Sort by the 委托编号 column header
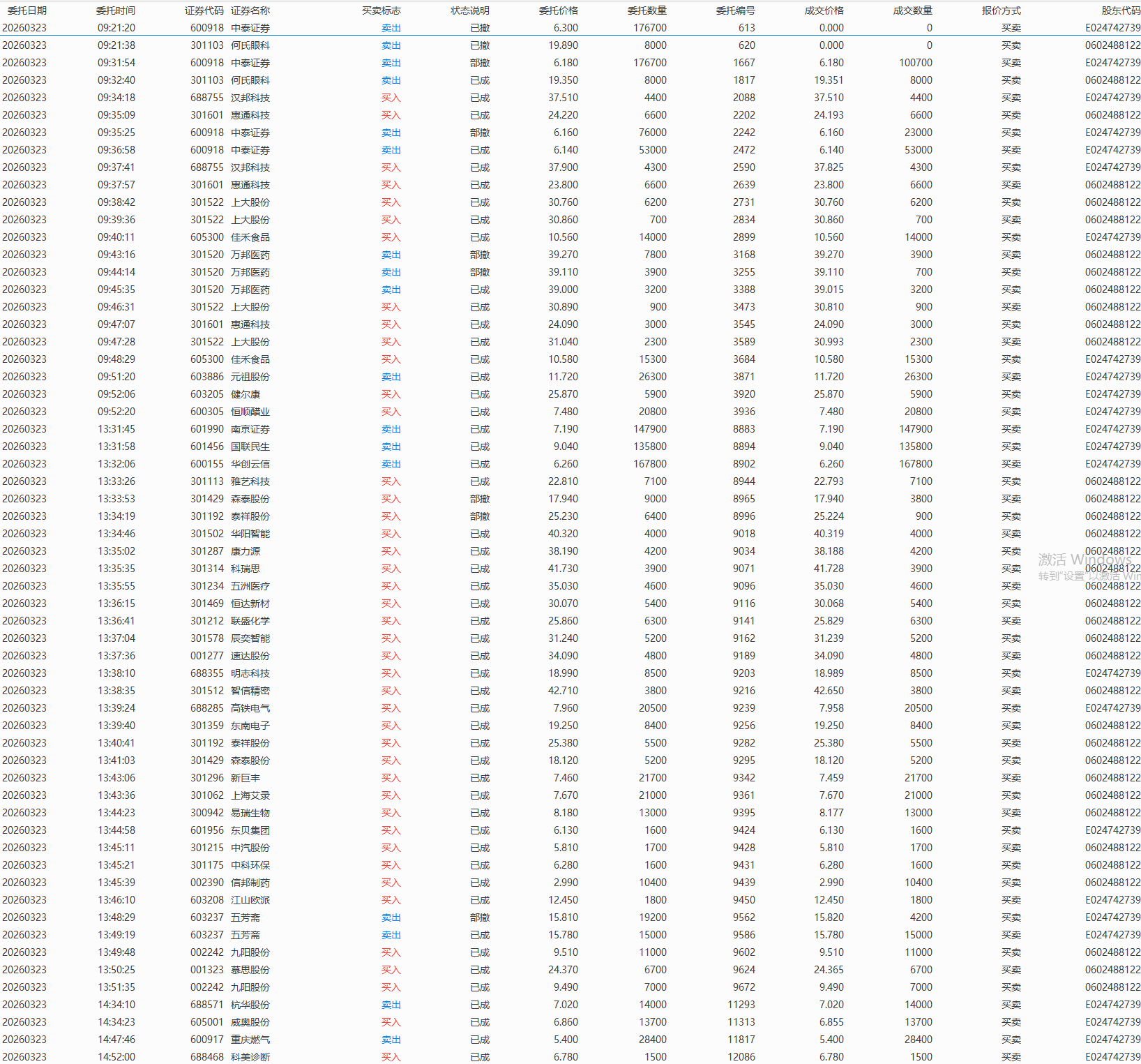1141x1064 pixels. pos(736,10)
